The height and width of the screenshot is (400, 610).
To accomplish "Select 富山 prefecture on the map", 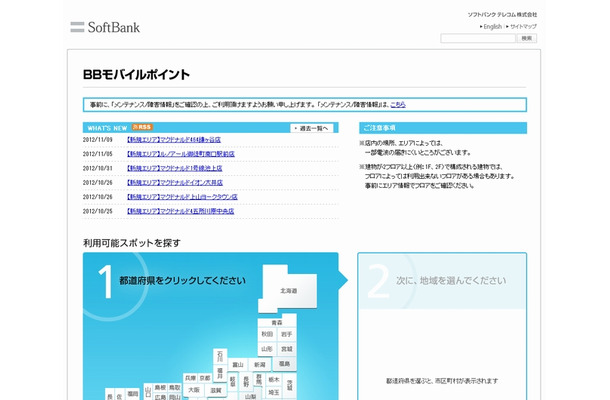I will coord(238,365).
